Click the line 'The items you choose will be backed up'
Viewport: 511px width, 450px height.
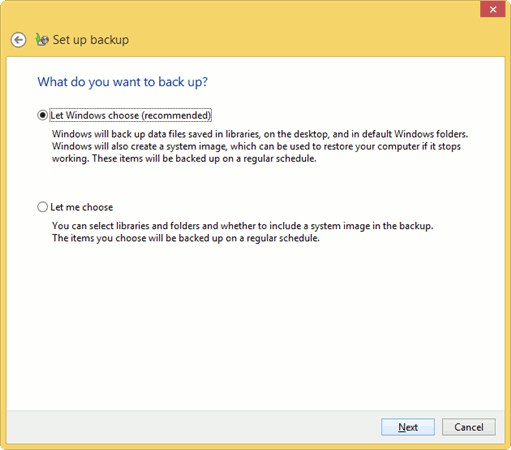pos(186,238)
